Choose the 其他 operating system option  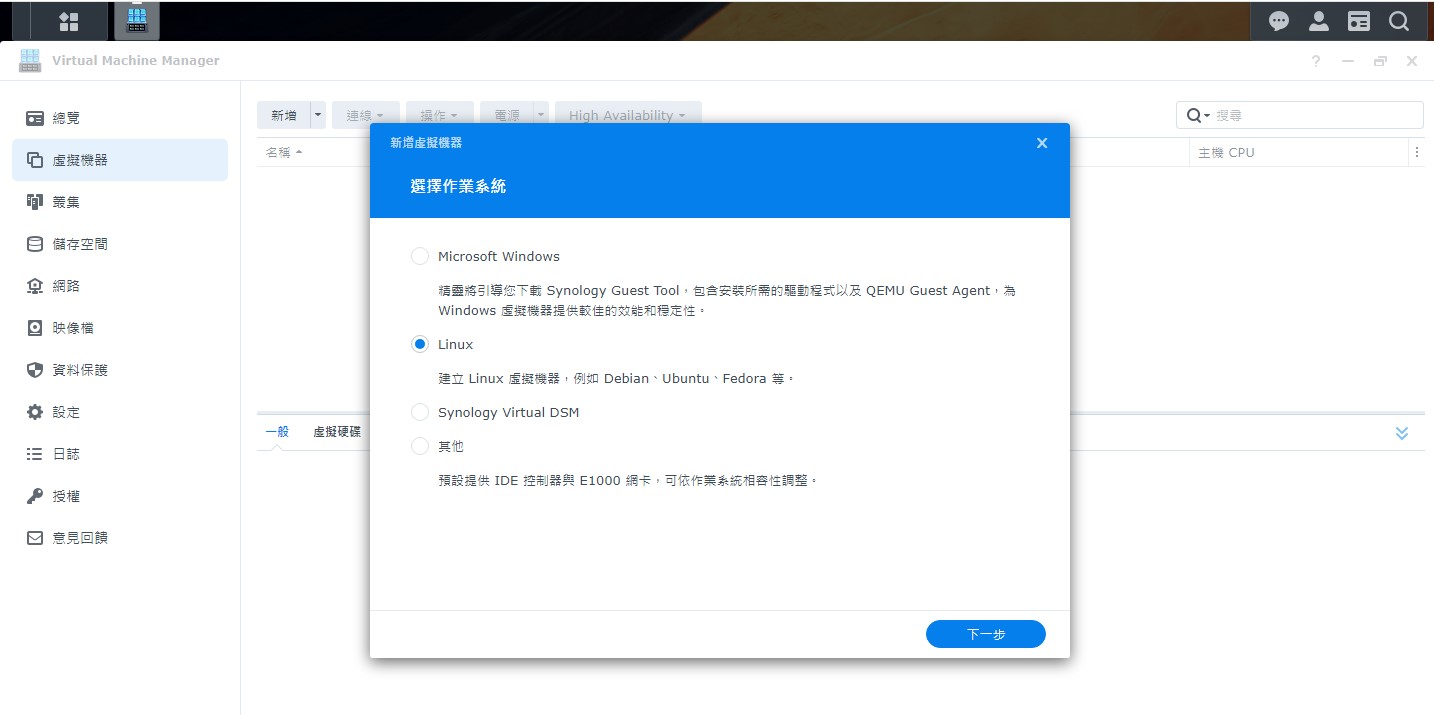click(420, 446)
